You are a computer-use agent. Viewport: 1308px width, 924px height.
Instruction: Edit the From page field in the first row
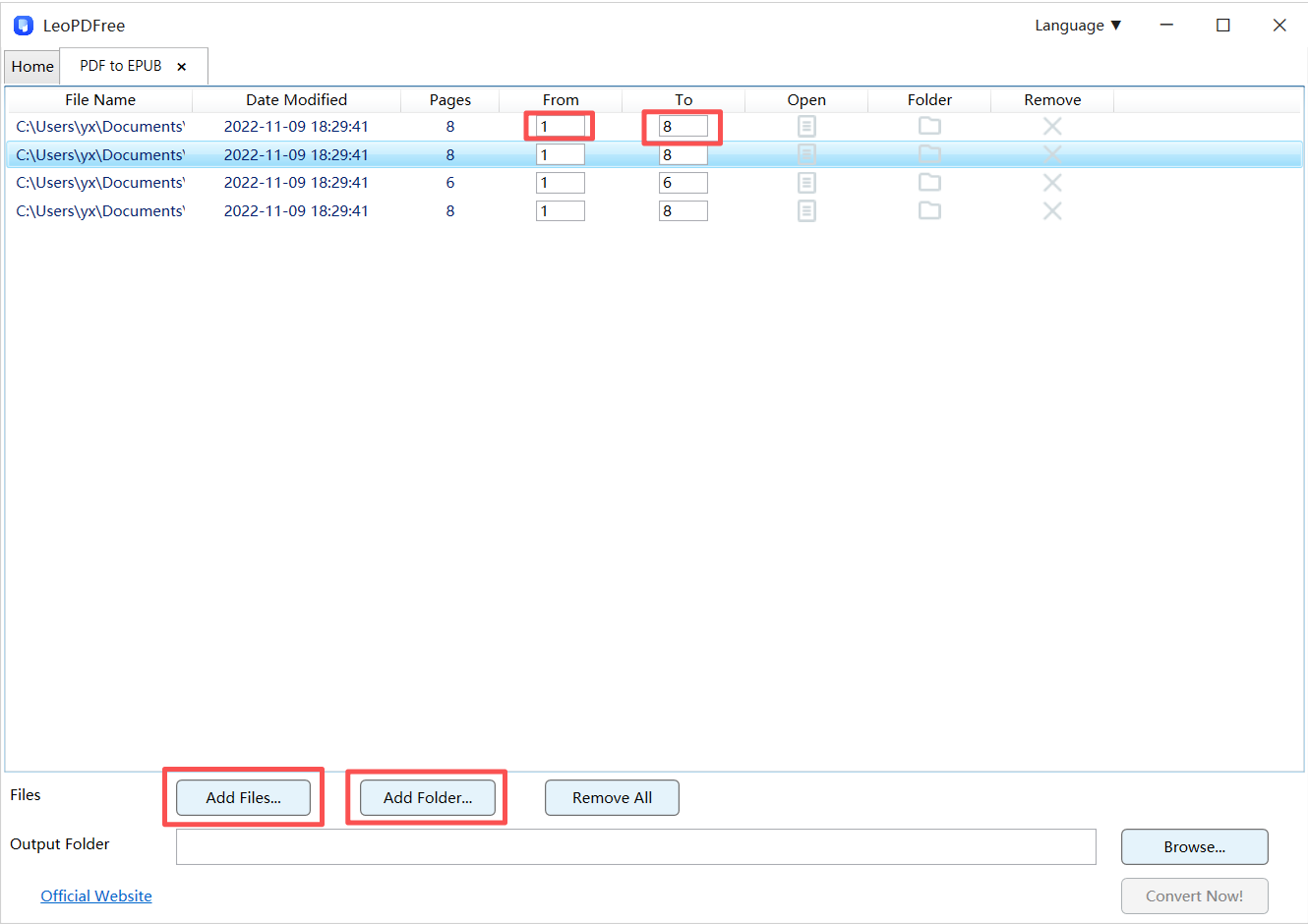tap(561, 126)
